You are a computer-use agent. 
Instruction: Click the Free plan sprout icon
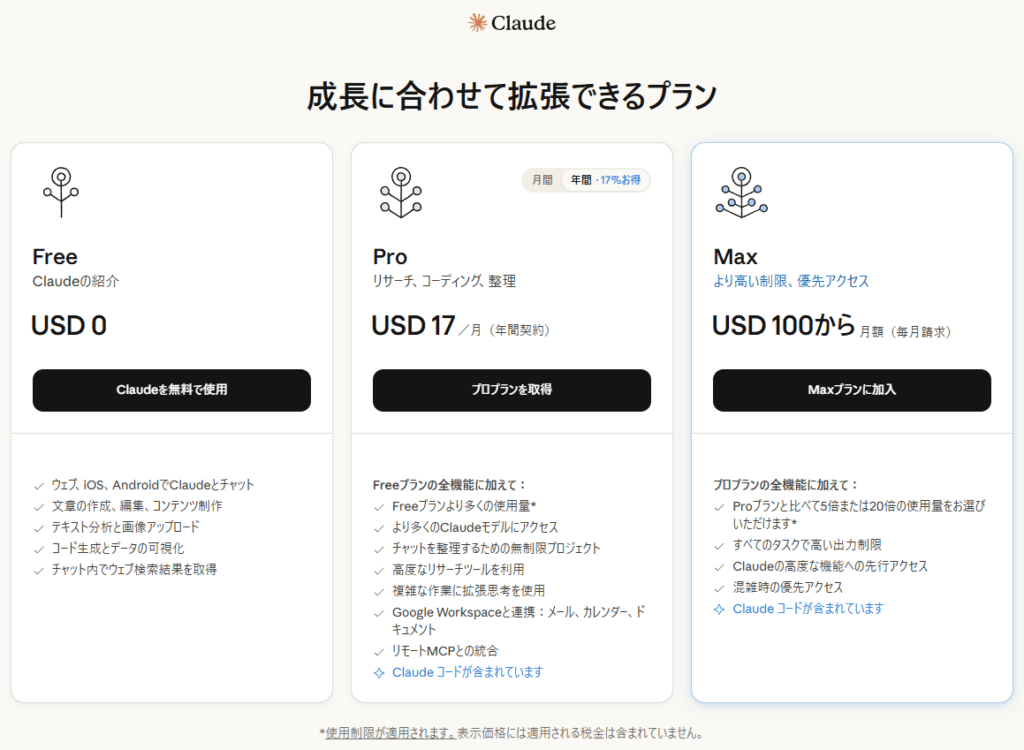pyautogui.click(x=61, y=192)
